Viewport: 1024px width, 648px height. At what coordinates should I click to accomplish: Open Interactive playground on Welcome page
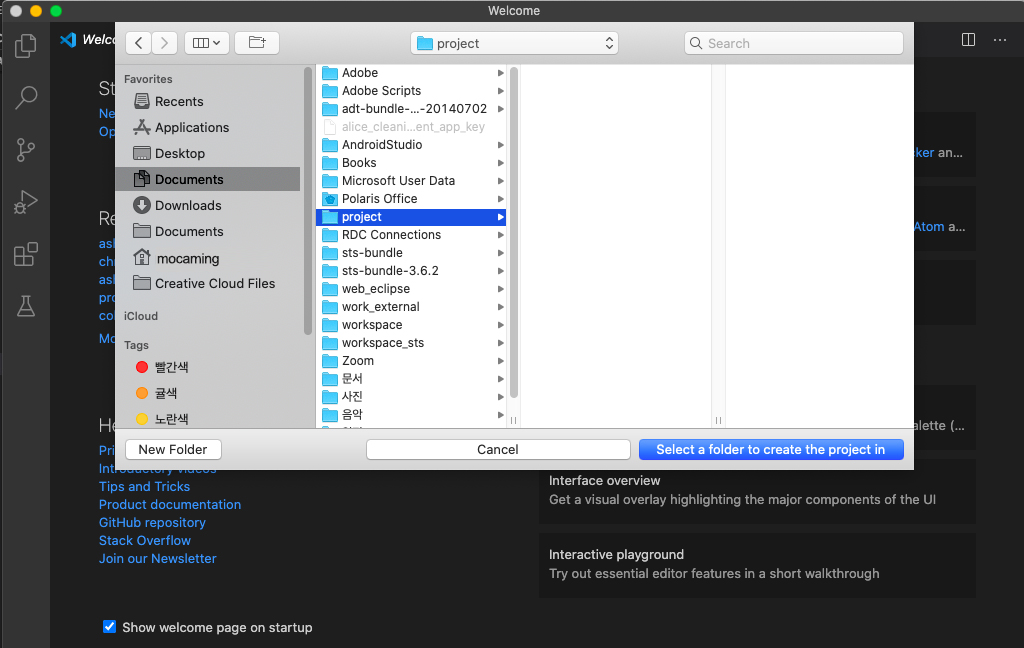[x=757, y=564]
